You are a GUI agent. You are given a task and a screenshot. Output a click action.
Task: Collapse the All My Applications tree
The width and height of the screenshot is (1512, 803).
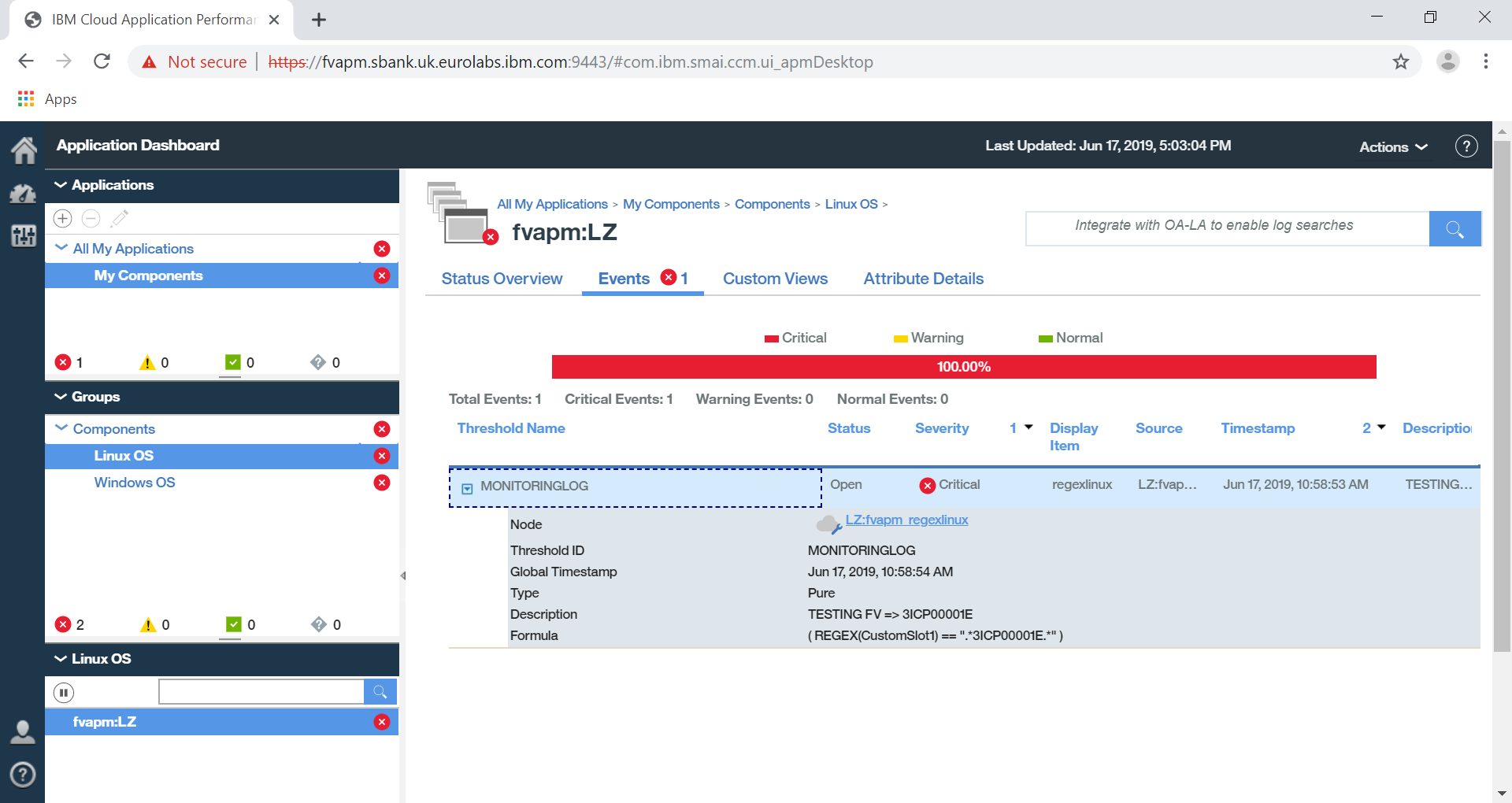point(61,248)
